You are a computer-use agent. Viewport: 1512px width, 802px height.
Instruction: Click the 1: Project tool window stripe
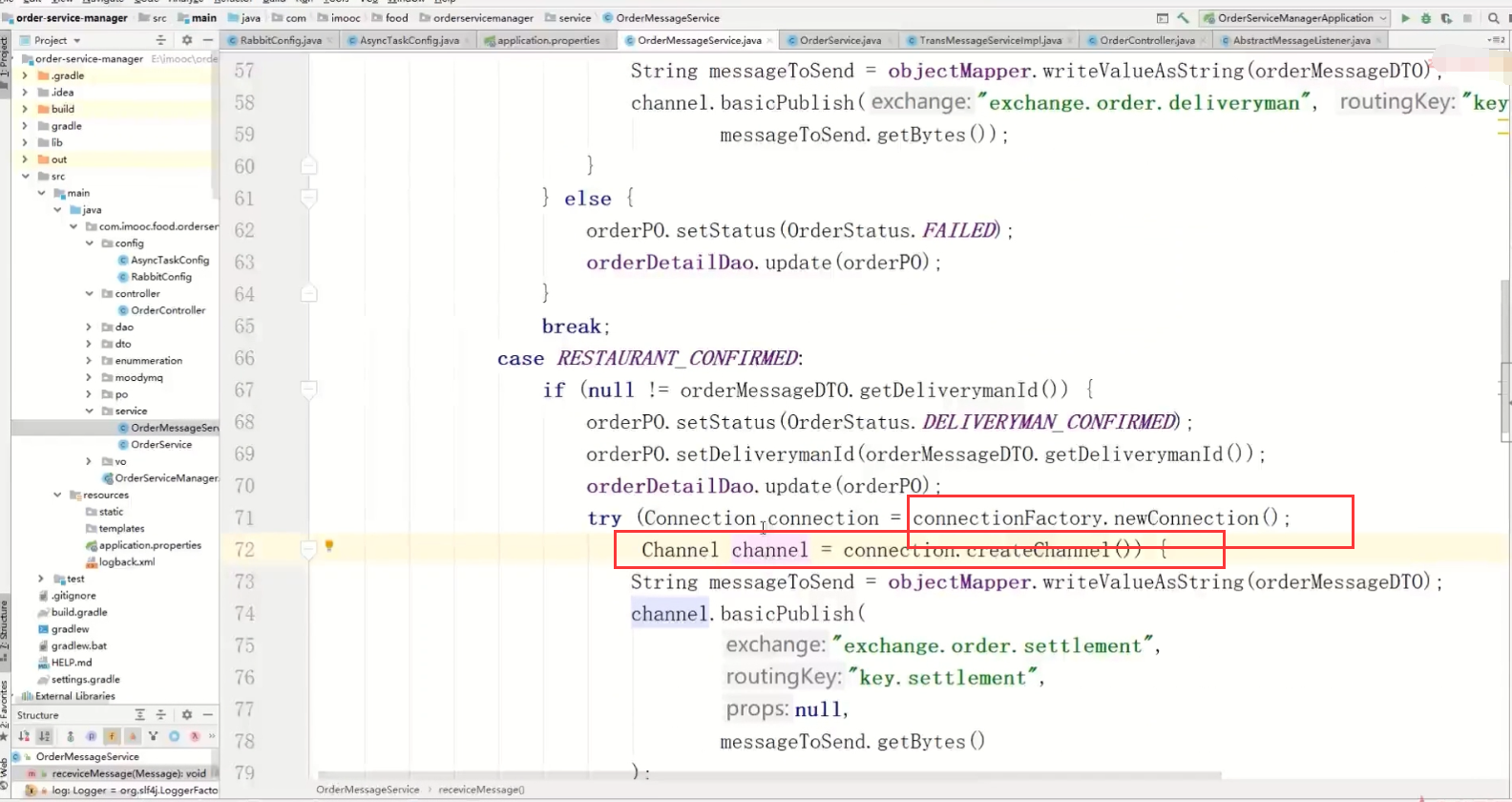(5, 62)
